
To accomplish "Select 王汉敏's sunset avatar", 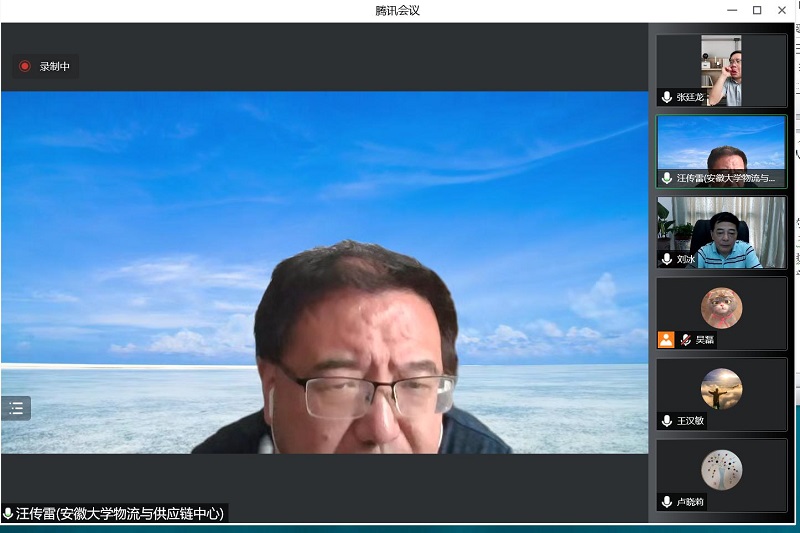I will click(x=721, y=389).
